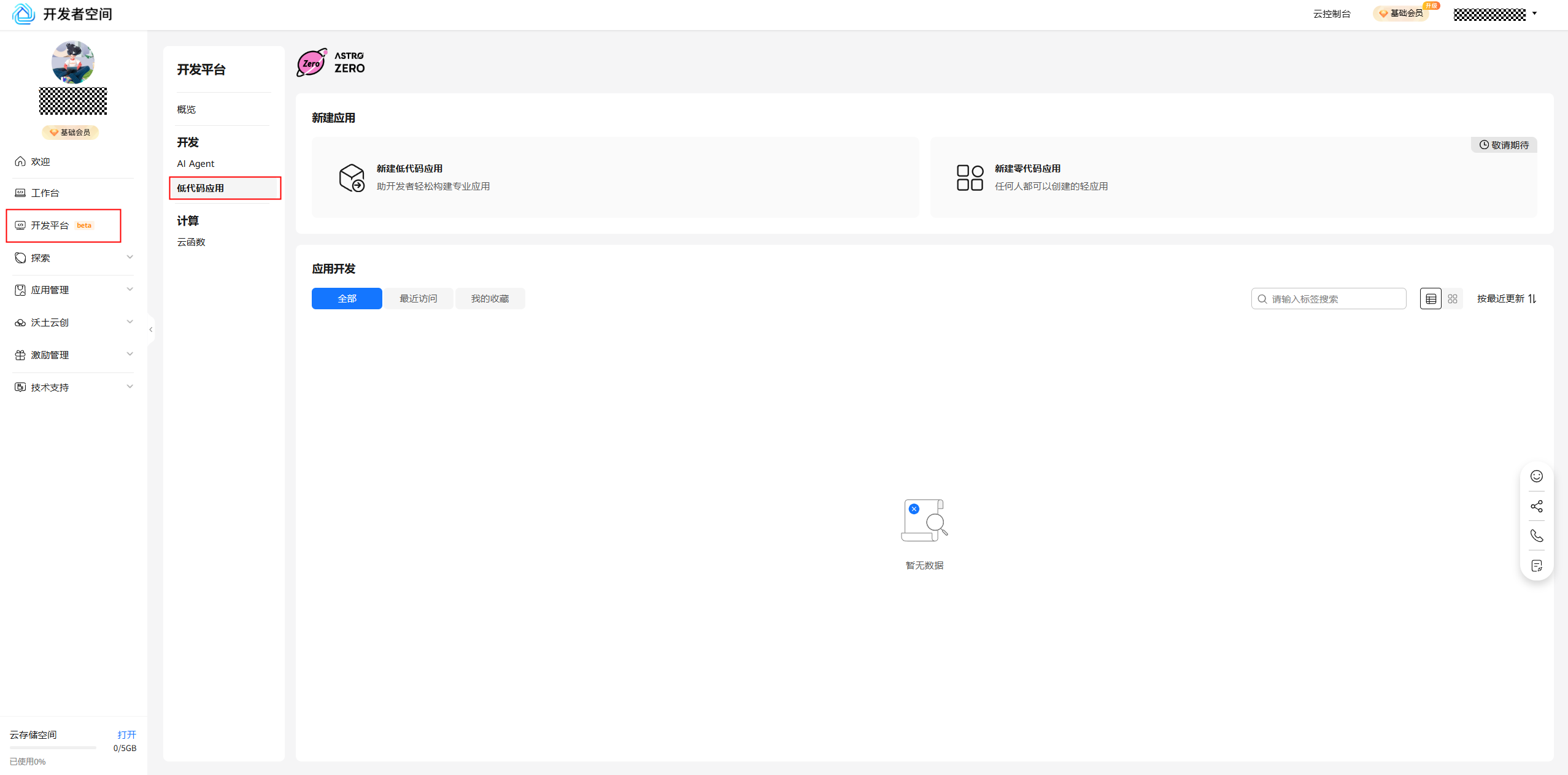The image size is (1568, 775).
Task: Switch to list view layout
Action: [1431, 299]
